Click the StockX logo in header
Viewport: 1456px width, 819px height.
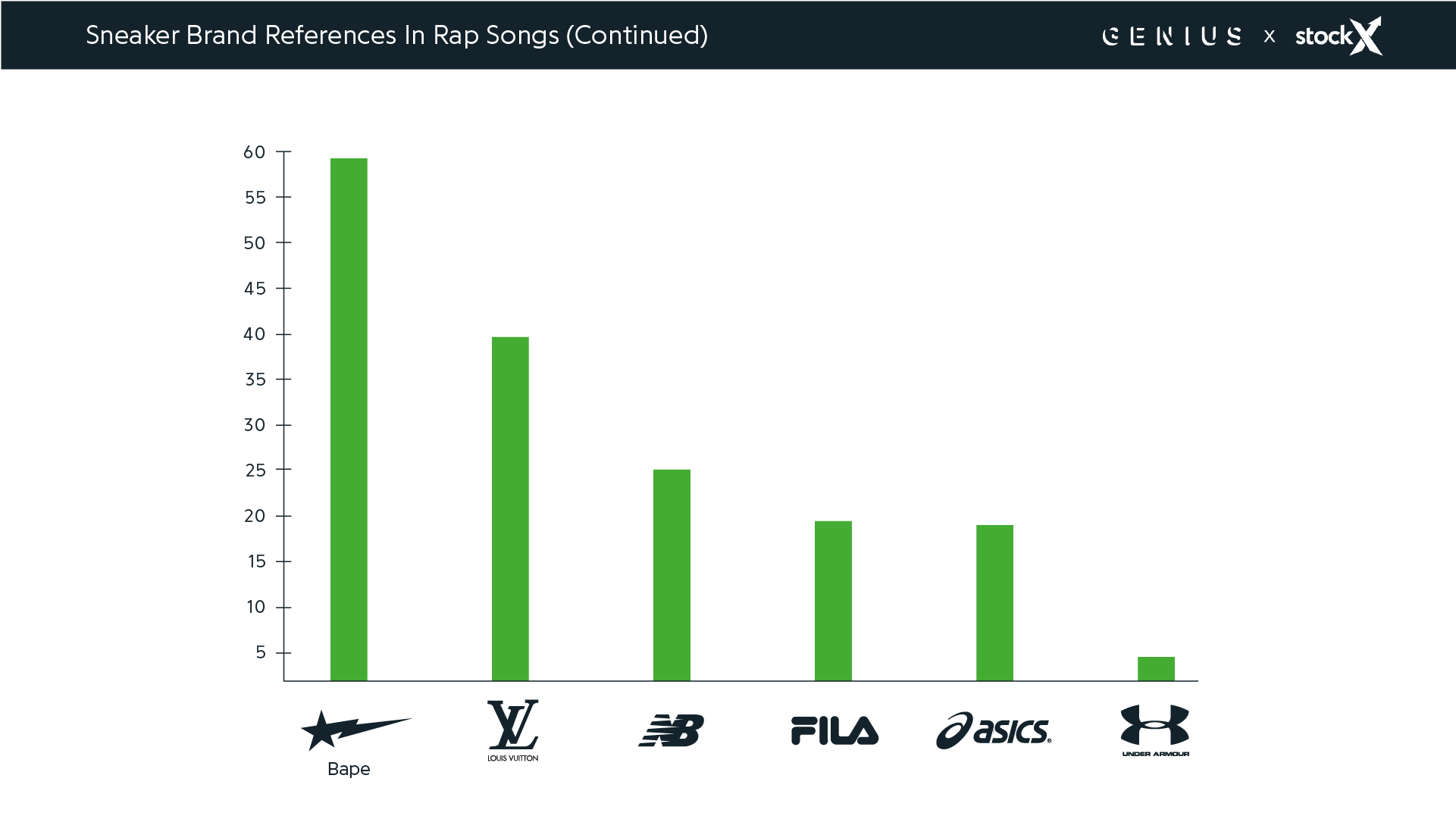pos(1338,36)
